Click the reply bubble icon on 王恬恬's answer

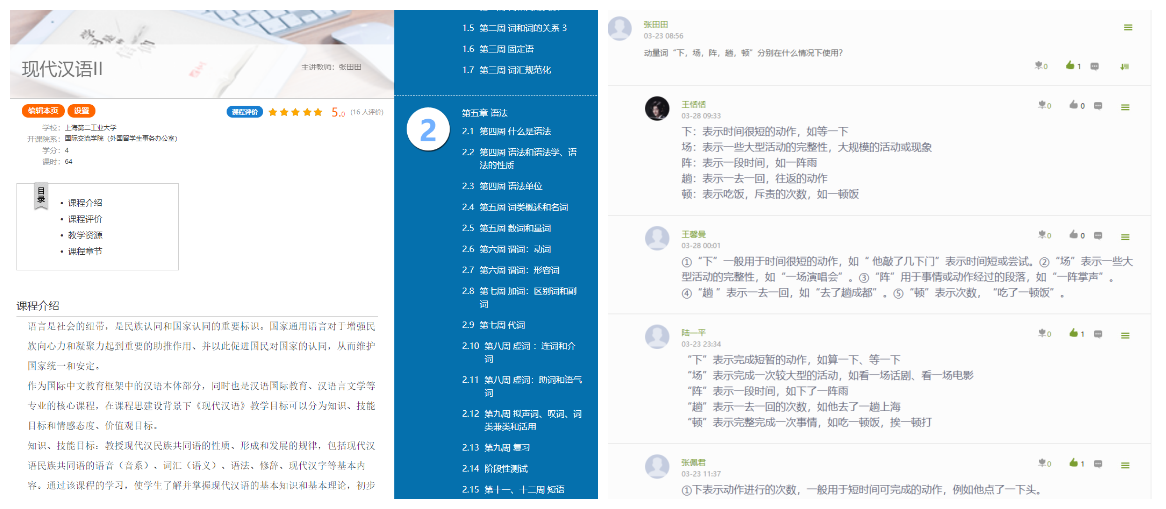[1098, 105]
